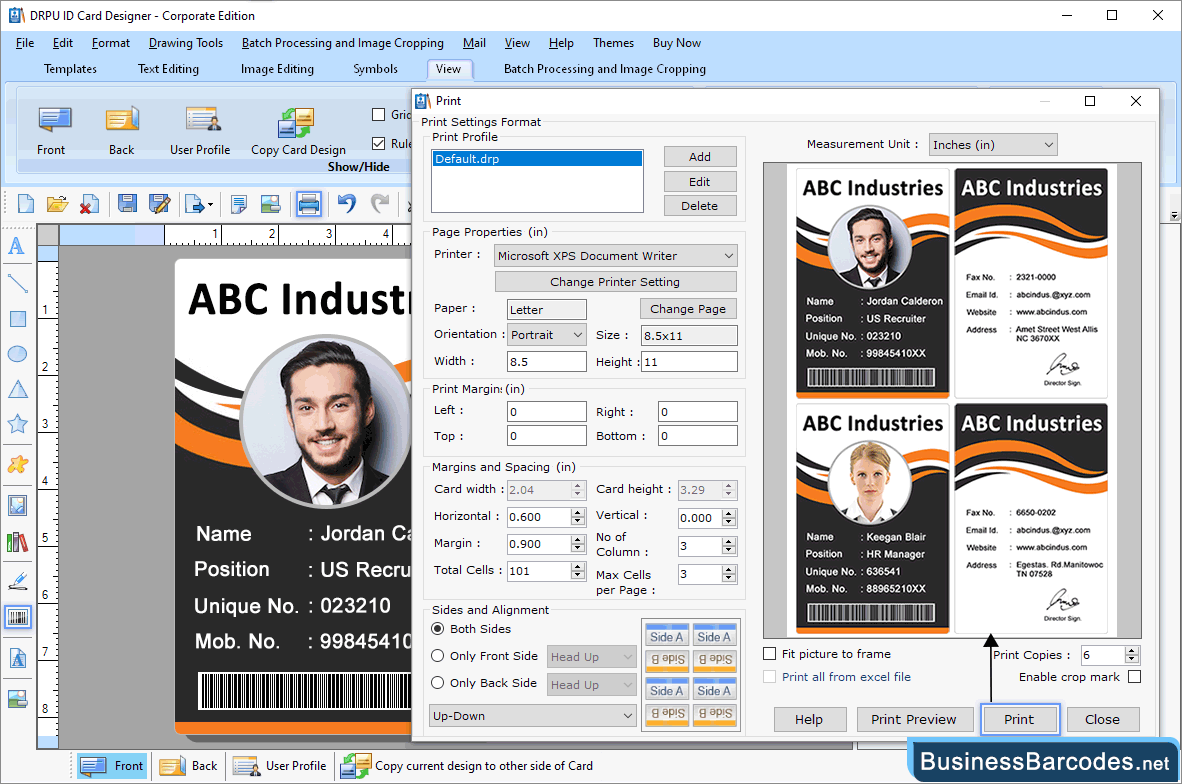Click the print toolbar icon
The width and height of the screenshot is (1182, 784).
(x=308, y=204)
